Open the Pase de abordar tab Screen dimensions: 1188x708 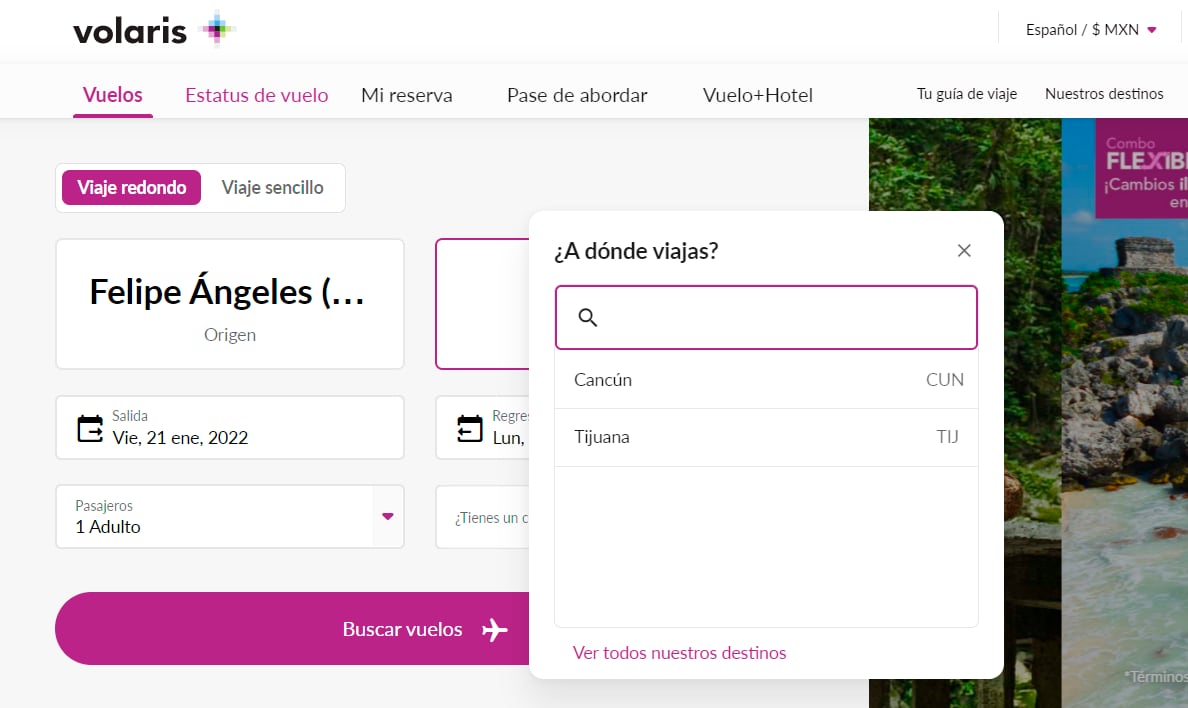pyautogui.click(x=577, y=96)
